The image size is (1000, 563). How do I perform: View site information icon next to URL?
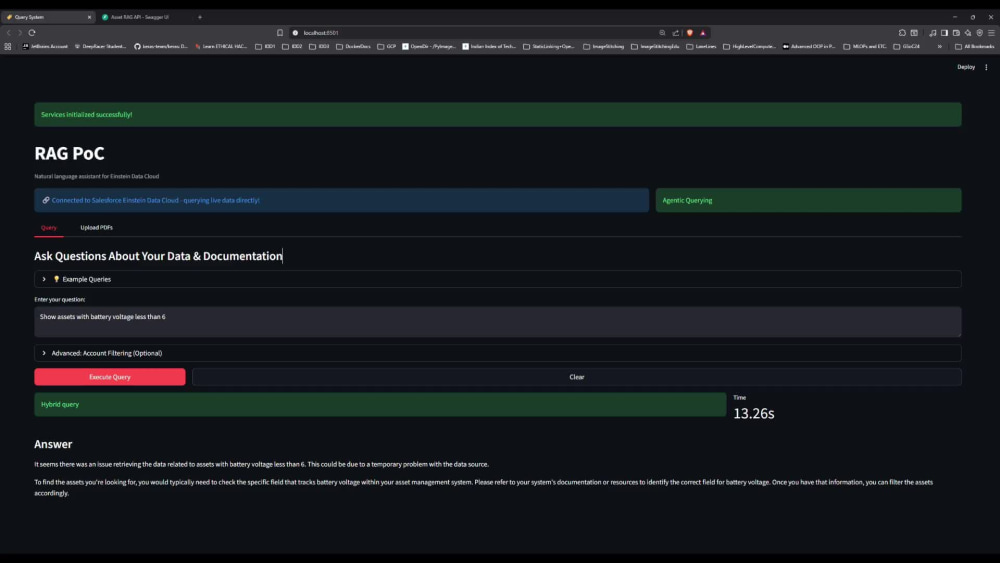295,33
